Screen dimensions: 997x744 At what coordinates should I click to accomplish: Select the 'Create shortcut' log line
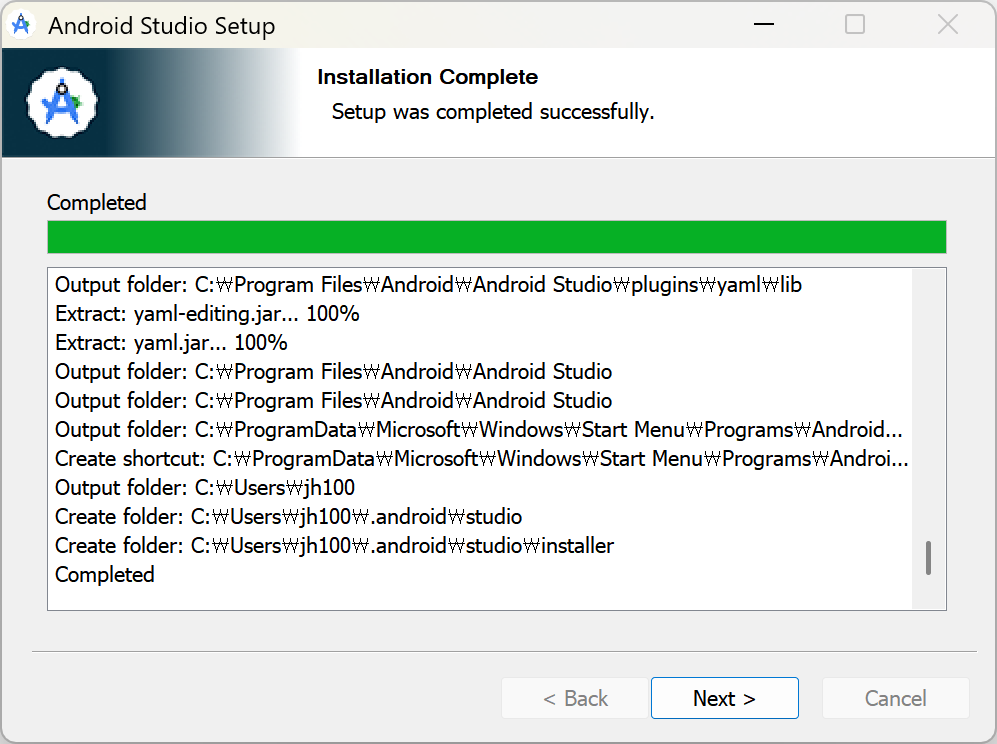[481, 458]
